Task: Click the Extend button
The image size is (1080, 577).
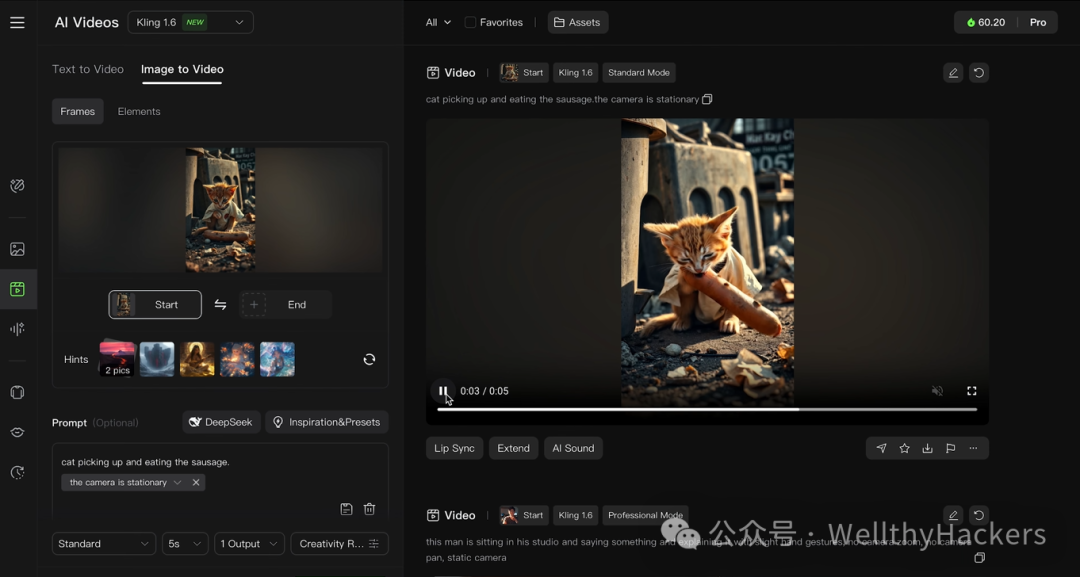Action: coord(514,448)
